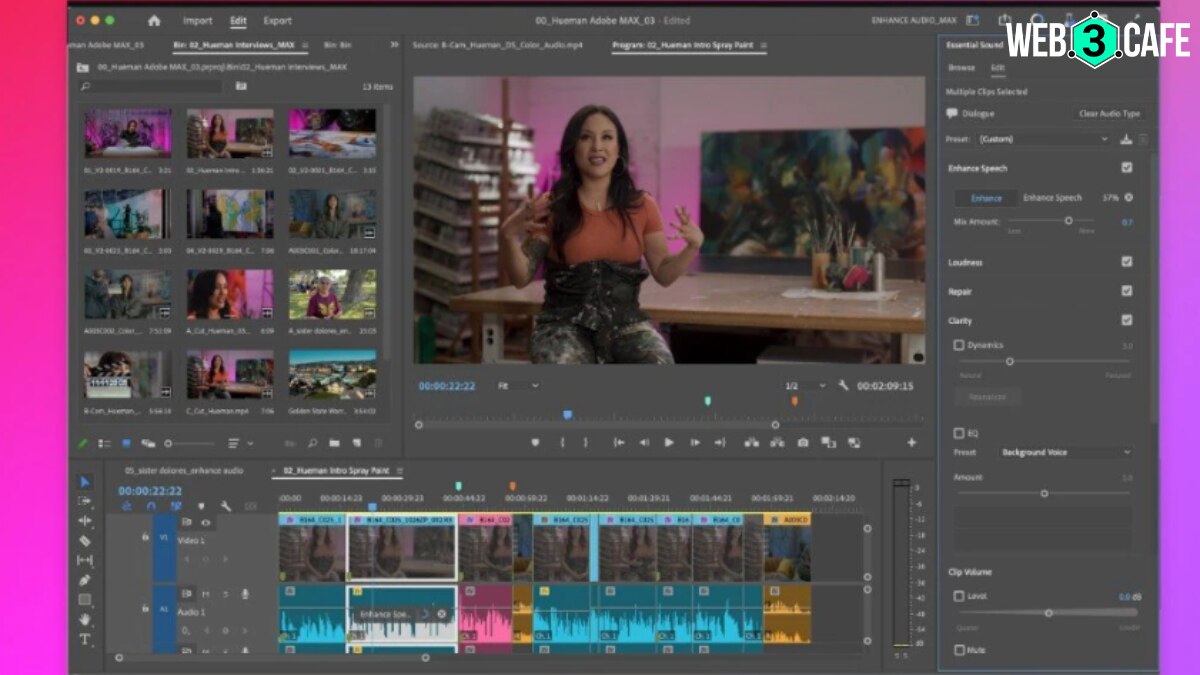Toggle the EQ checkbox in Essential Sound
This screenshot has width=1200, height=675.
956,433
